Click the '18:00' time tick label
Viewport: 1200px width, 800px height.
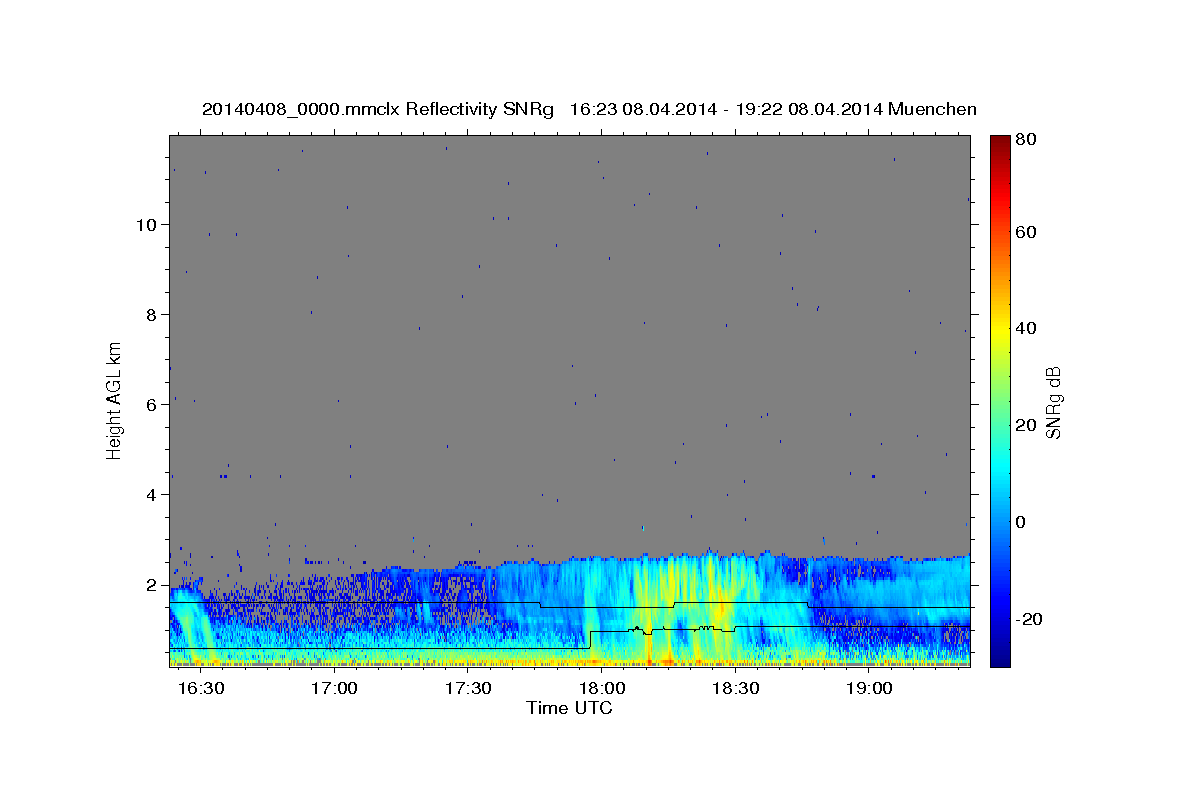pos(602,689)
